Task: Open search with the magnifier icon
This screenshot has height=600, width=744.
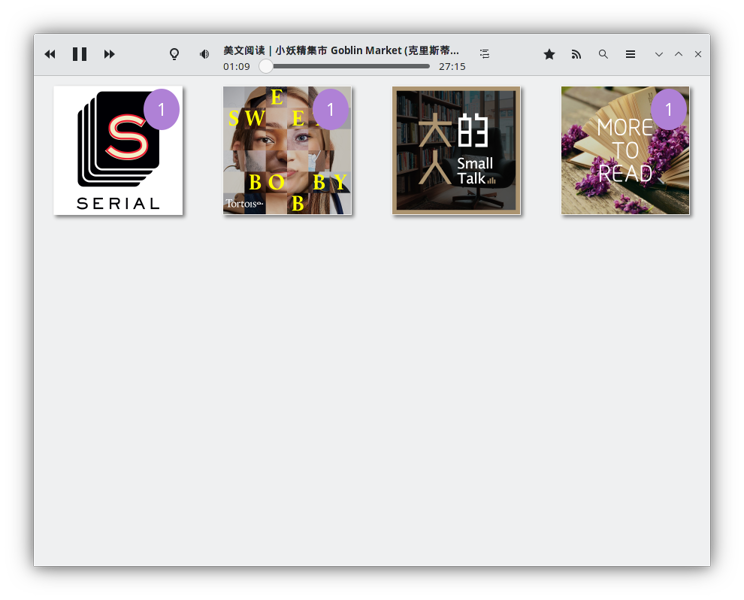Action: [x=603, y=54]
